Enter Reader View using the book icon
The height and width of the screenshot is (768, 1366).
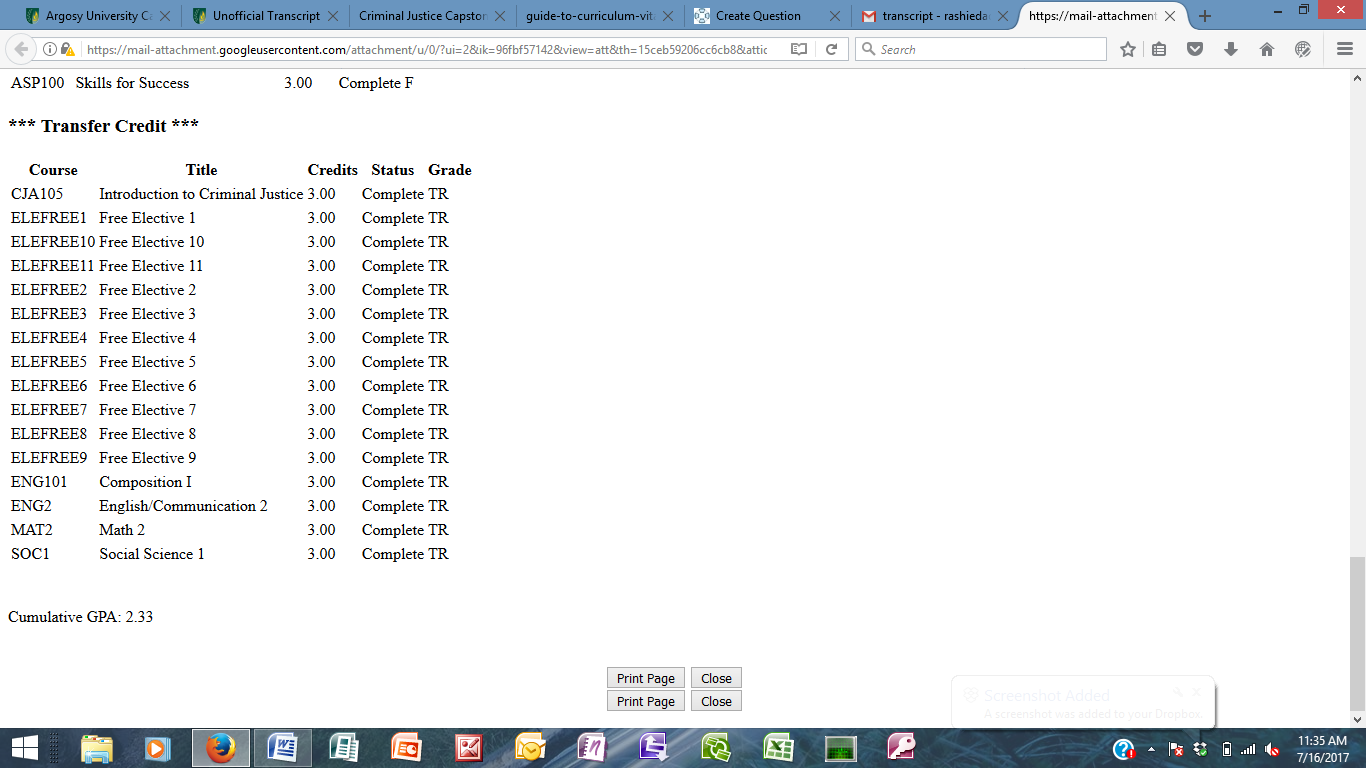coord(799,49)
